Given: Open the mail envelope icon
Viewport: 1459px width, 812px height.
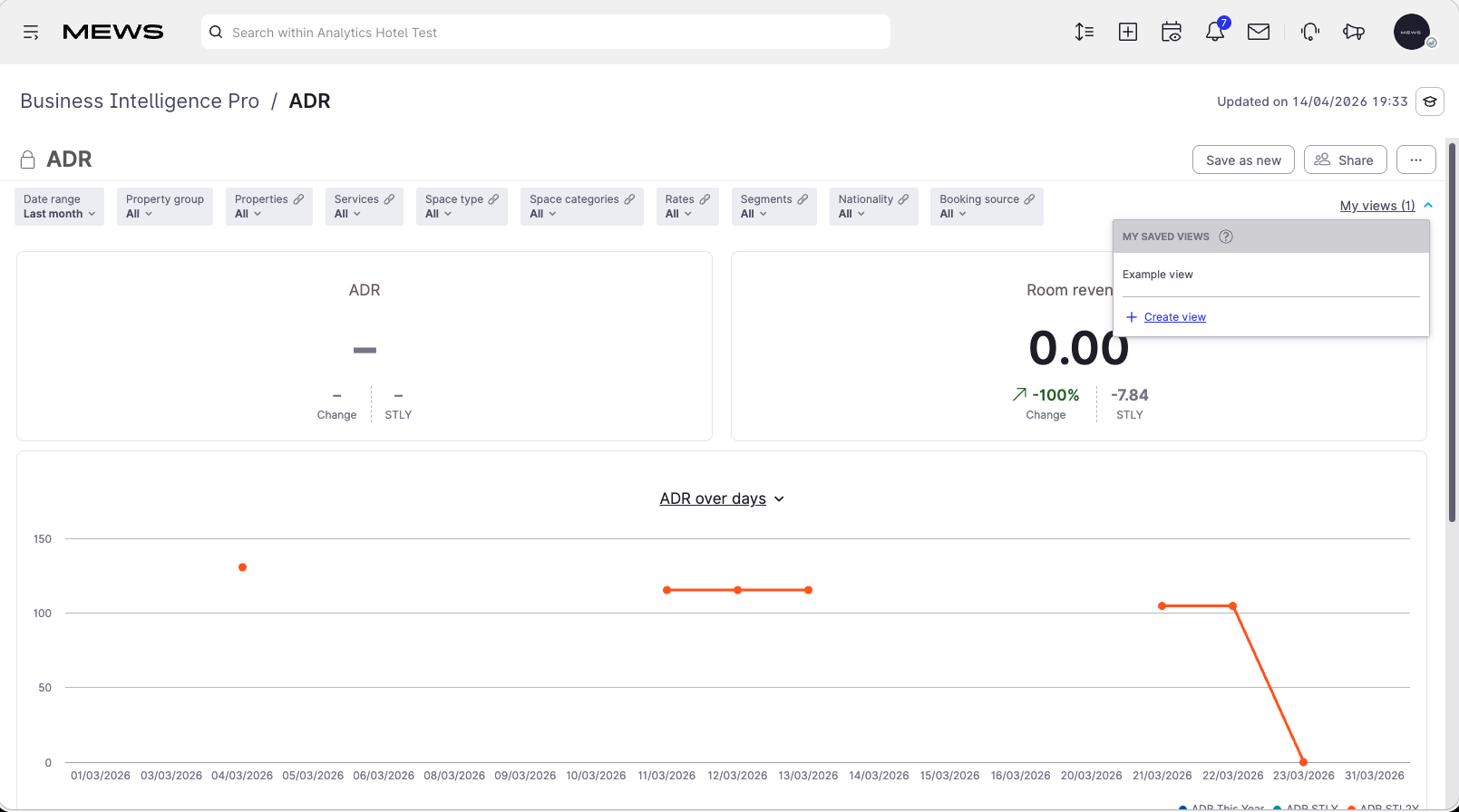Looking at the screenshot, I should pyautogui.click(x=1259, y=33).
